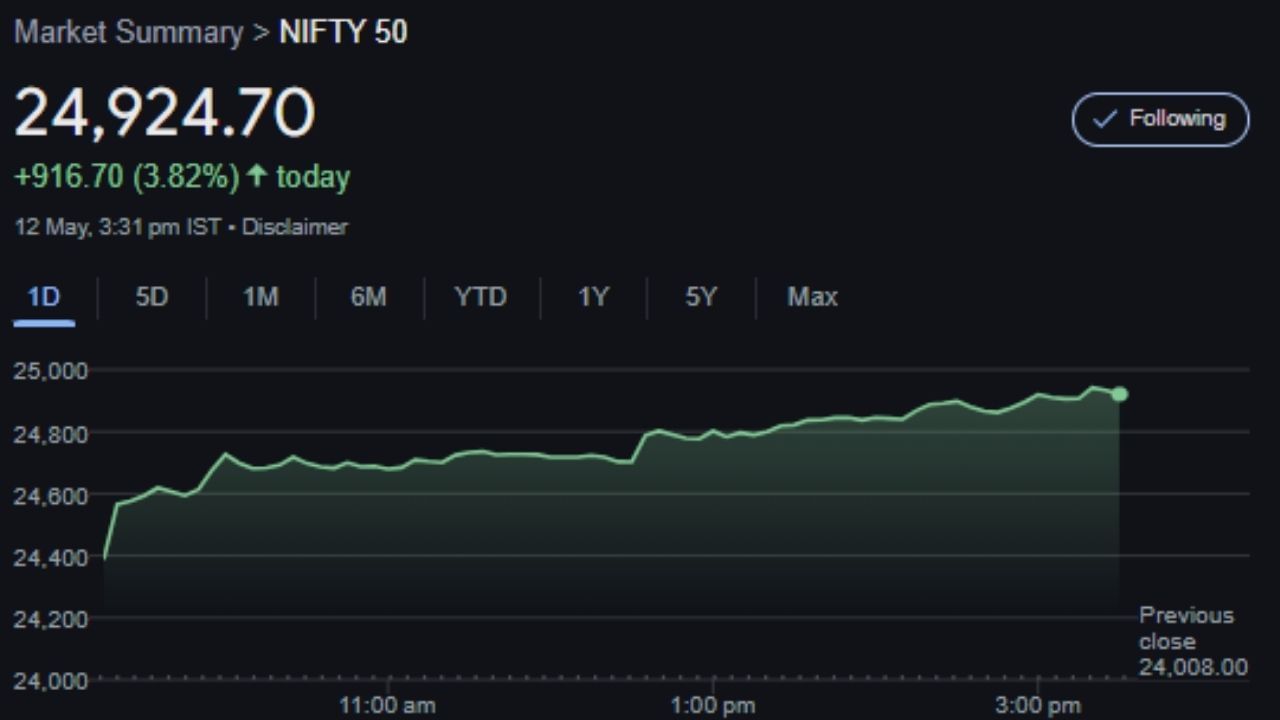
Task: Switch to the 1M time range tab
Action: point(260,297)
